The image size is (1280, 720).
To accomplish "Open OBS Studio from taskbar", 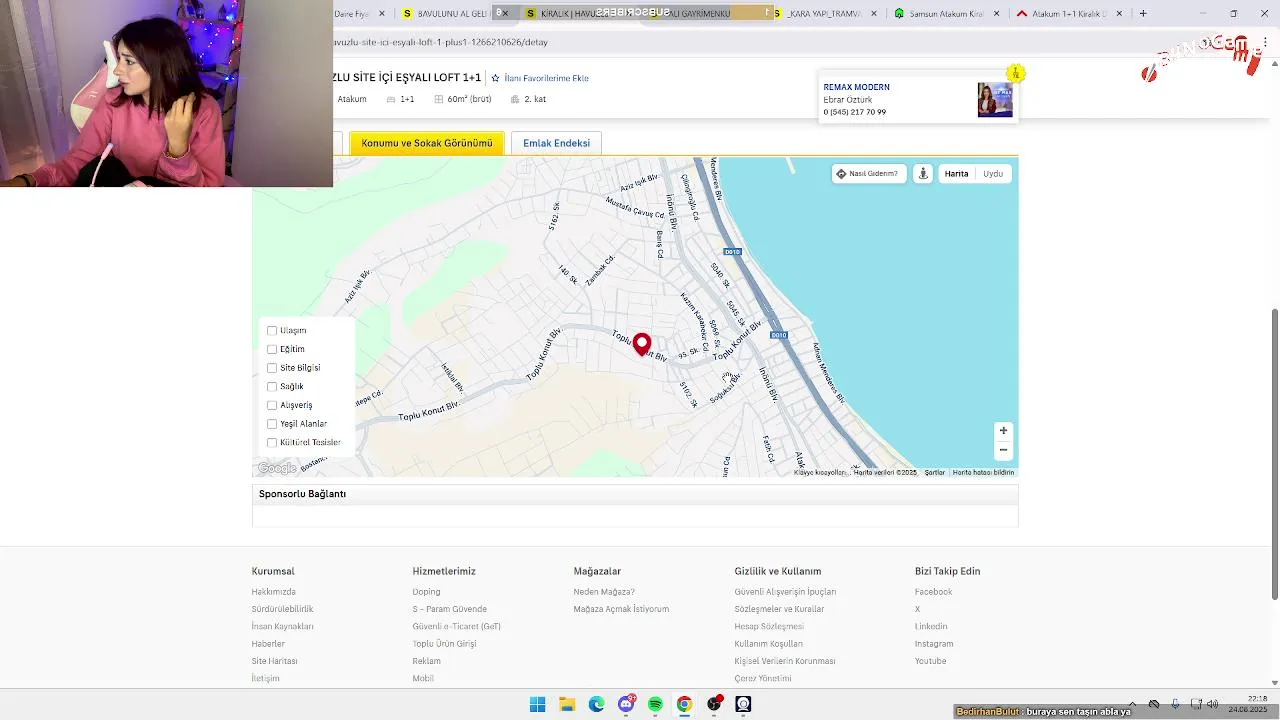I will (714, 704).
